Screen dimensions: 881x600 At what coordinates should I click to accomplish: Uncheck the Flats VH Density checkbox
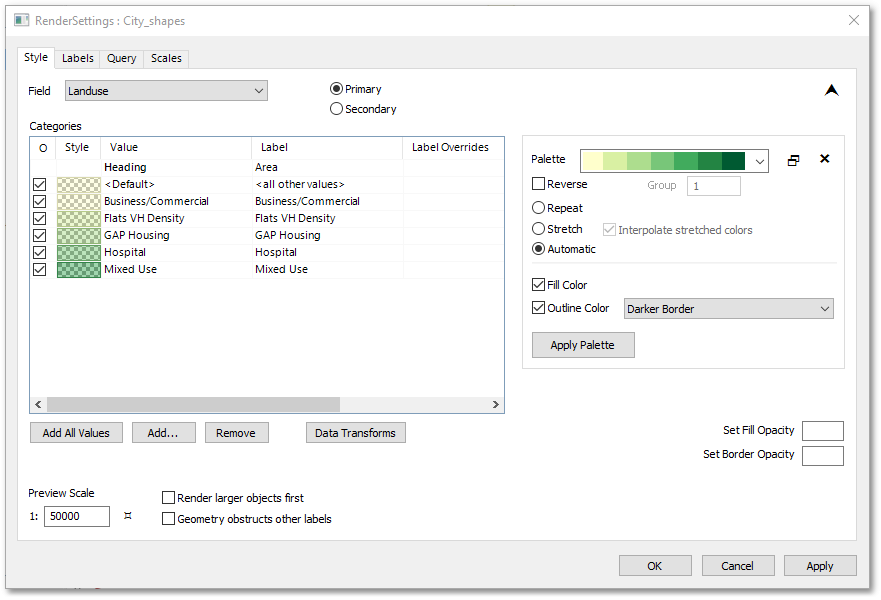(x=39, y=218)
